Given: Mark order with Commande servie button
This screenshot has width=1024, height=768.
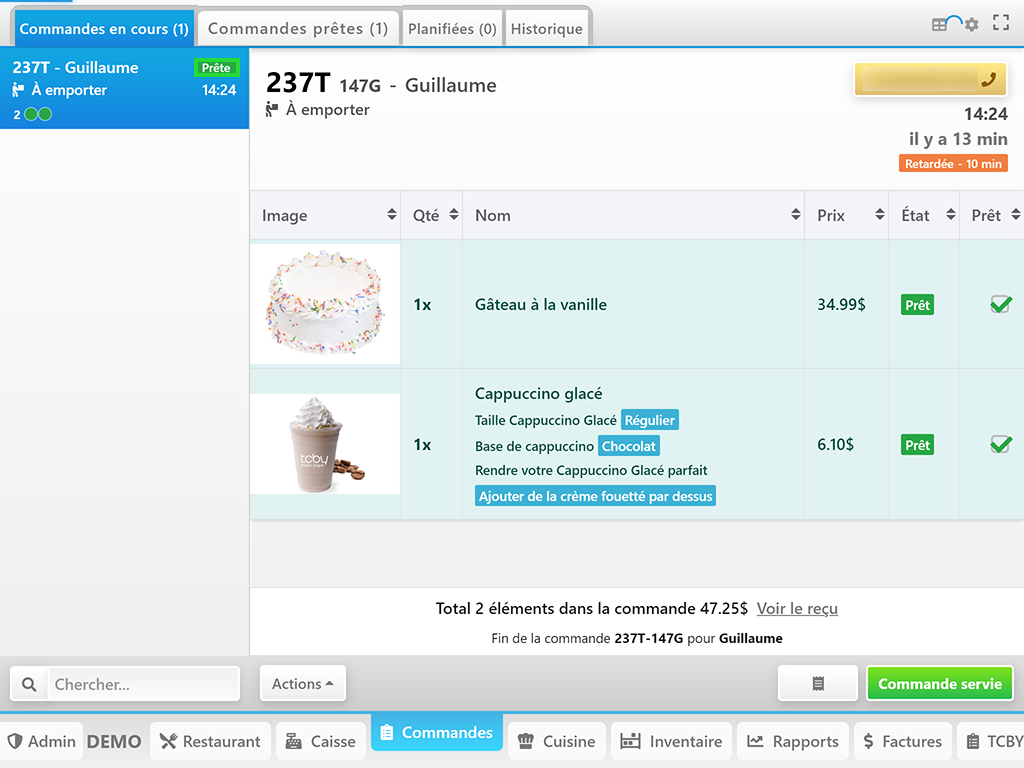Looking at the screenshot, I should pyautogui.click(x=939, y=684).
